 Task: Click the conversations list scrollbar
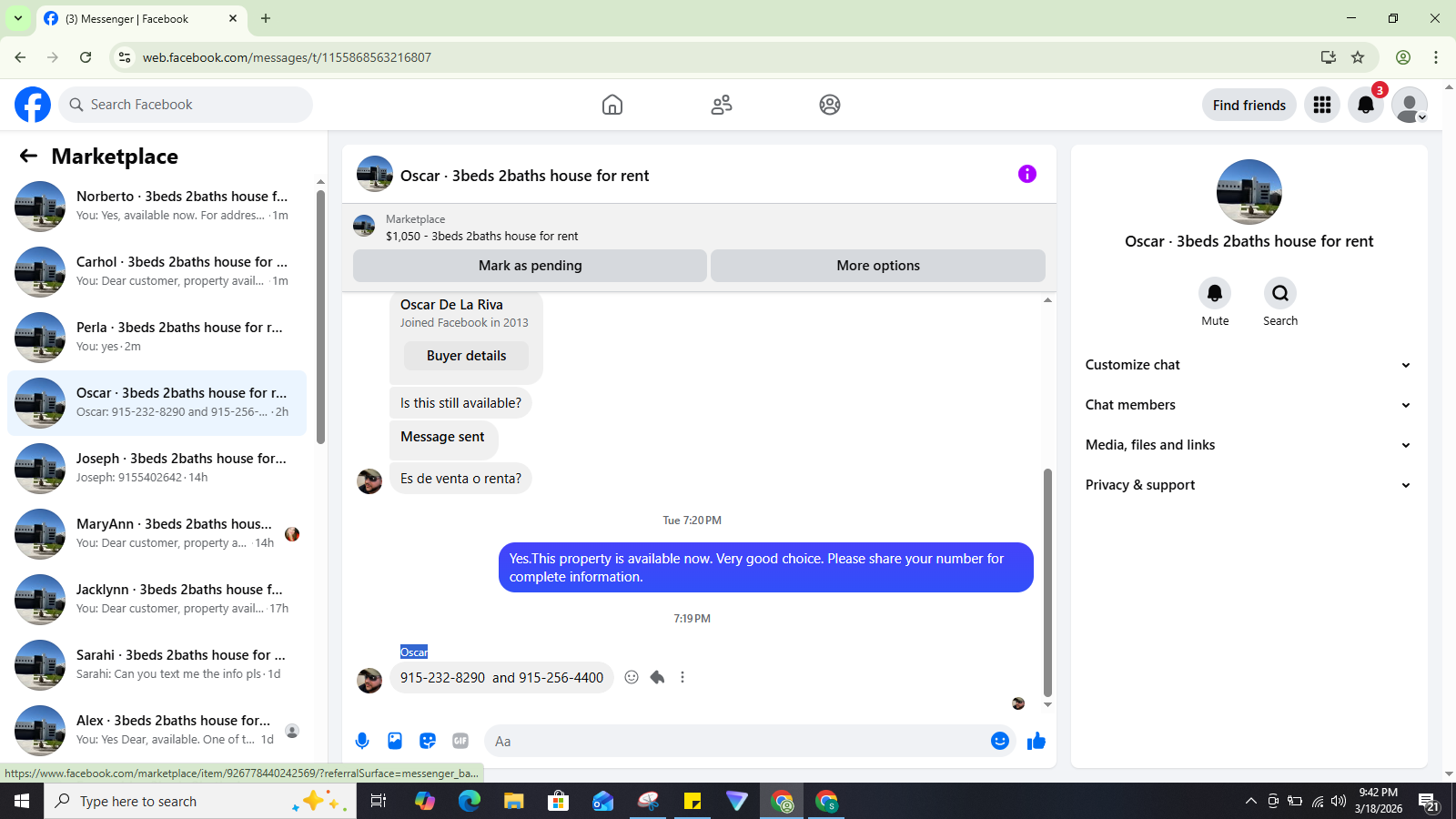(320, 317)
